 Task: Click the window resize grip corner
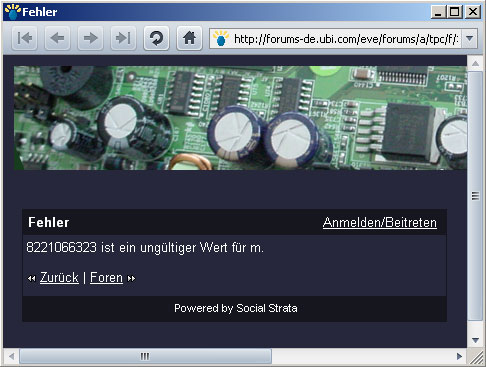click(476, 357)
